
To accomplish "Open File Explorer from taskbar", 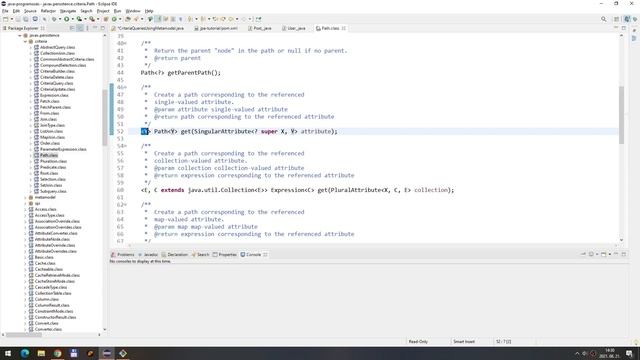I will click(x=41, y=353).
